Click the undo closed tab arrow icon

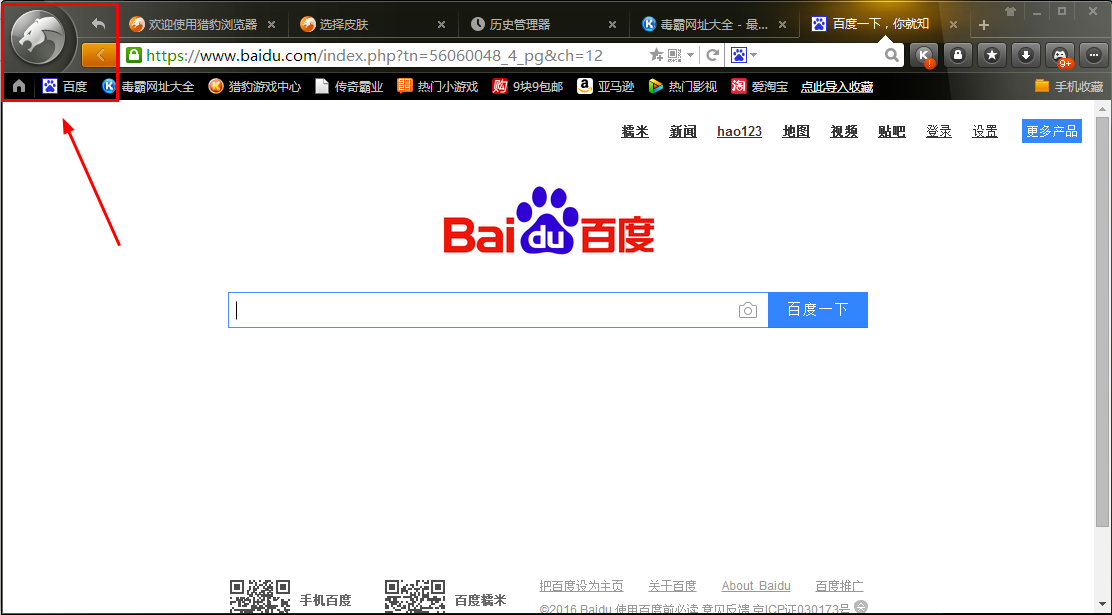(x=98, y=23)
